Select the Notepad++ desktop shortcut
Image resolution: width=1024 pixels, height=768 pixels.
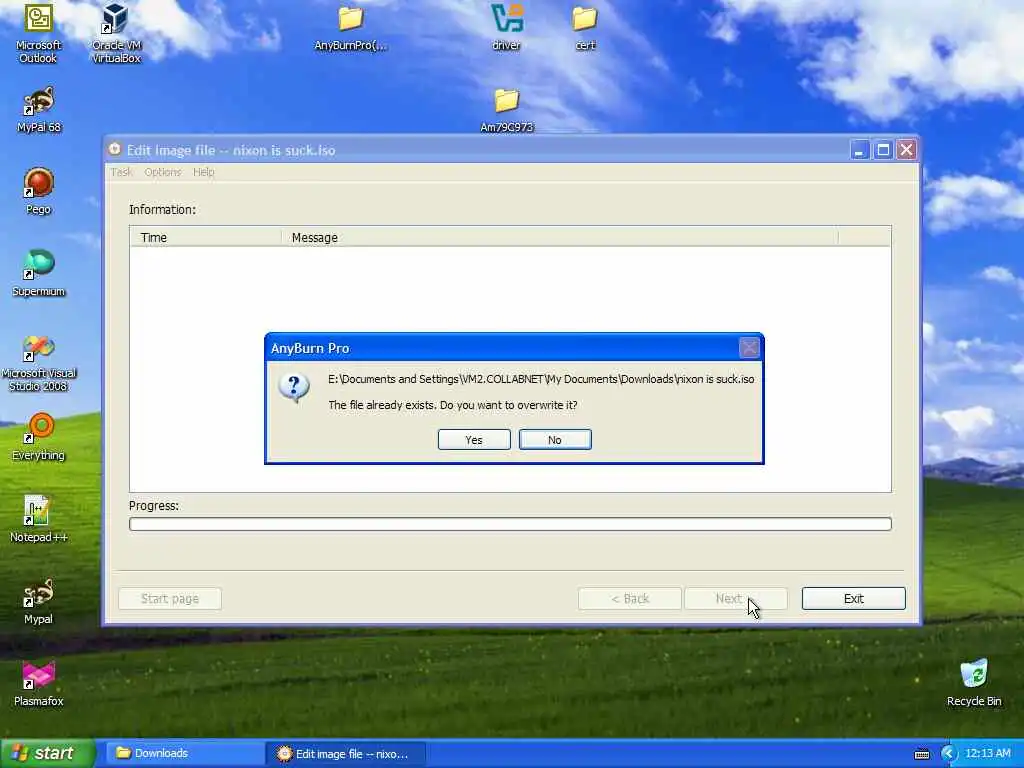(39, 519)
